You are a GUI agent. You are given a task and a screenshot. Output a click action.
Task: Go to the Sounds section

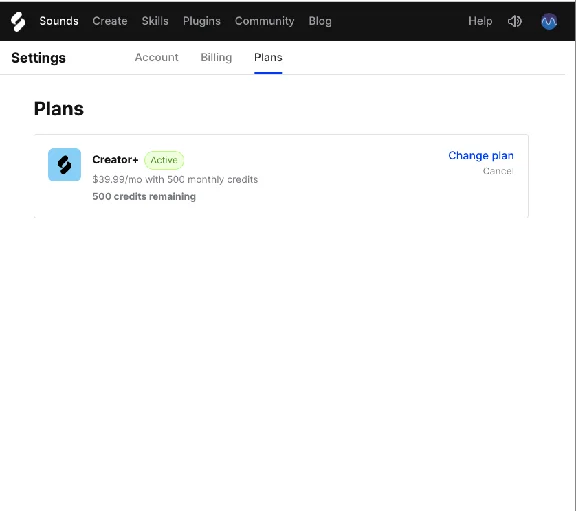(59, 21)
